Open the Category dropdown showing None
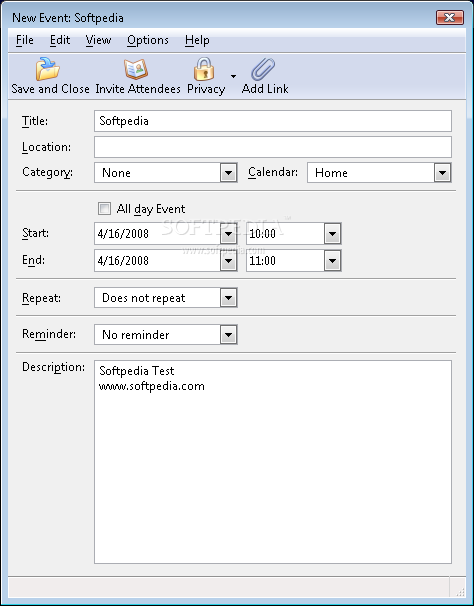The height and width of the screenshot is (606, 474). pos(165,172)
